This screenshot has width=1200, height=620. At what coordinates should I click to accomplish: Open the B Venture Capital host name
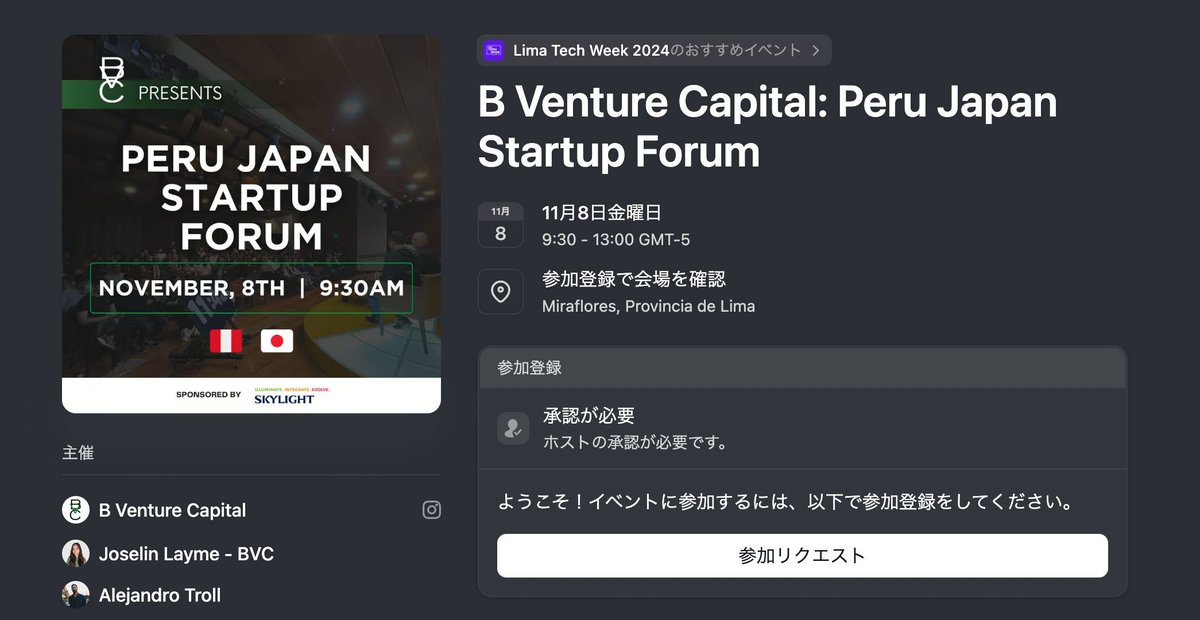tap(172, 510)
